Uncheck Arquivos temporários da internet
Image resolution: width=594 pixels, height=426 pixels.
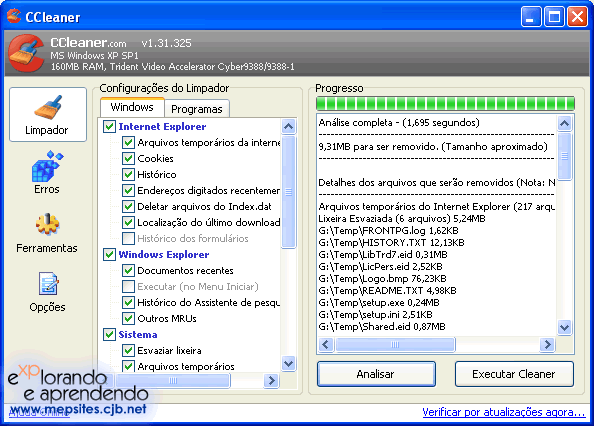tap(128, 142)
